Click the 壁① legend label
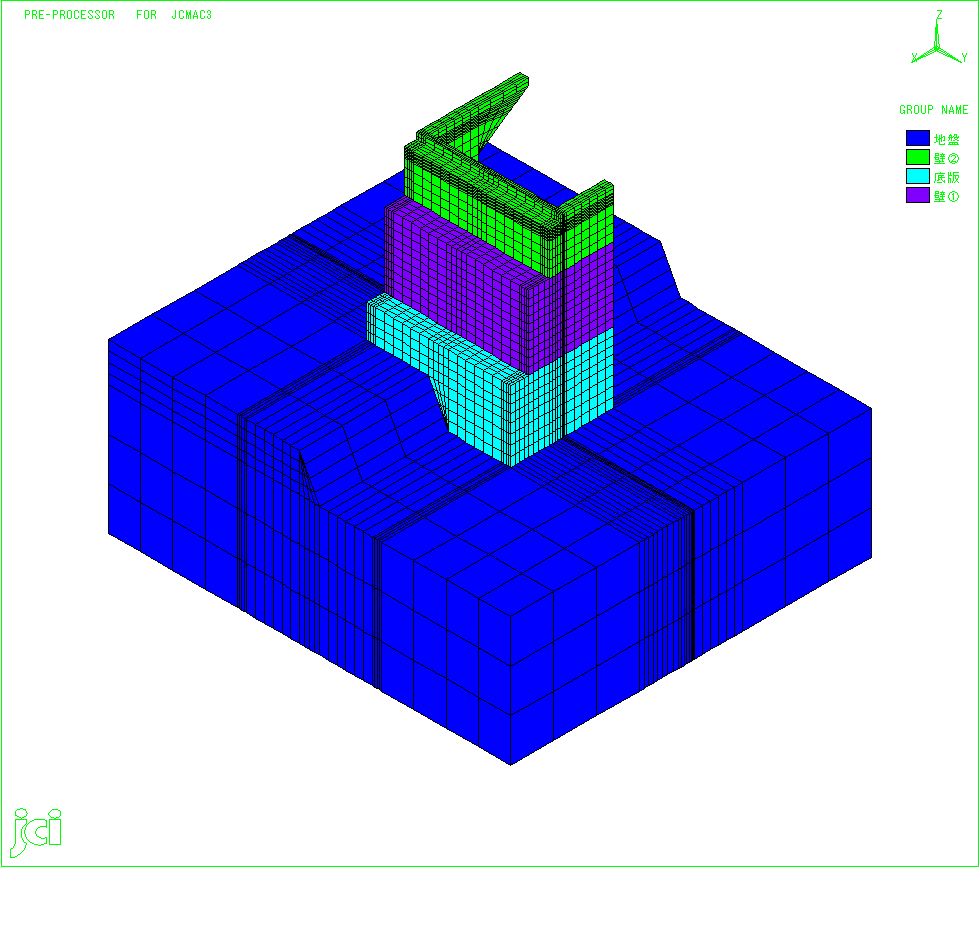The width and height of the screenshot is (980, 939). click(946, 196)
